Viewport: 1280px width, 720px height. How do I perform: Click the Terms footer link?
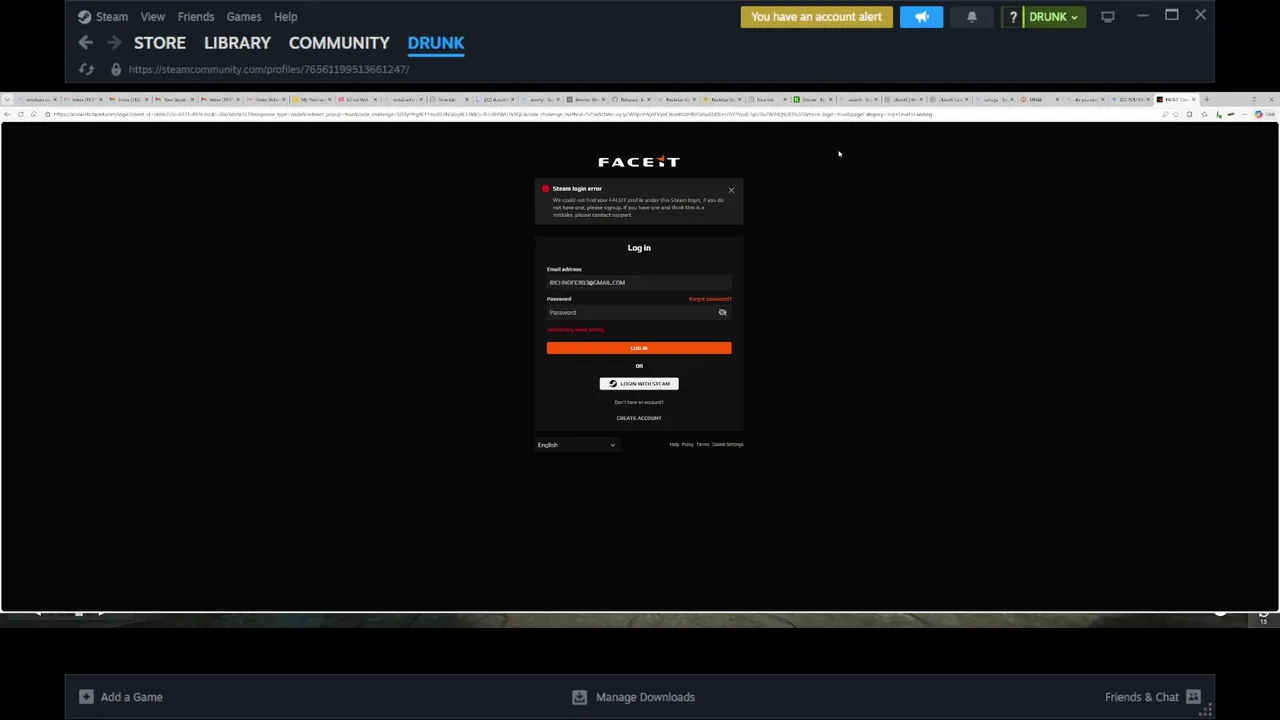coord(703,445)
